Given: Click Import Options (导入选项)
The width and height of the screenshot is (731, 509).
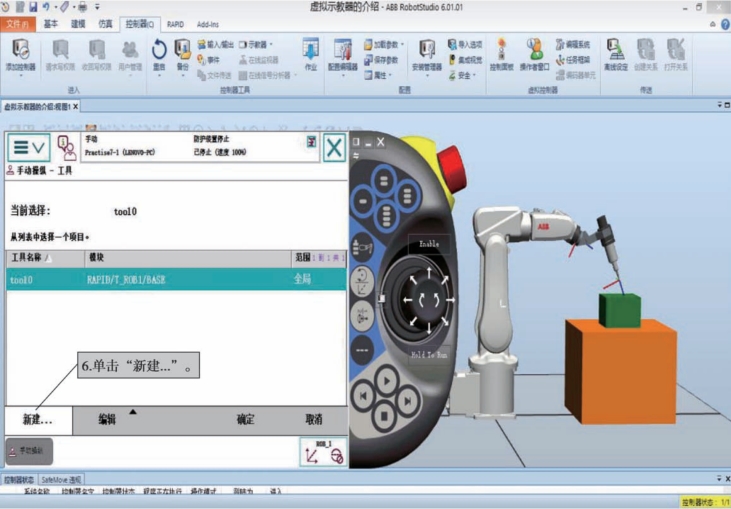Looking at the screenshot, I should [465, 44].
